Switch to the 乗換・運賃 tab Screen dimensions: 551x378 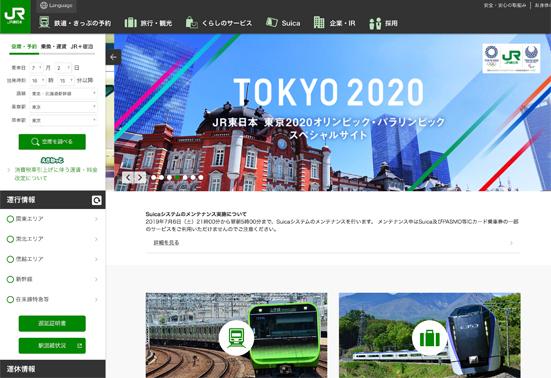click(53, 46)
